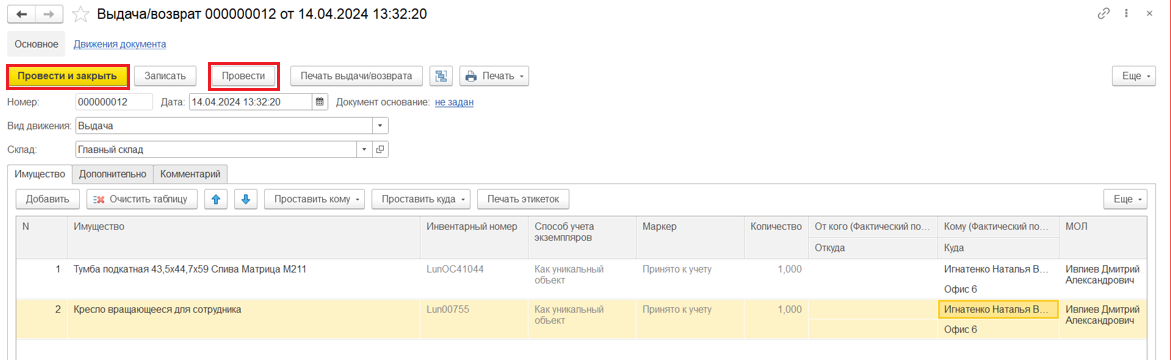The width and height of the screenshot is (1171, 360).
Task: Click the Способ учета экземпляров column header
Action: (582, 238)
